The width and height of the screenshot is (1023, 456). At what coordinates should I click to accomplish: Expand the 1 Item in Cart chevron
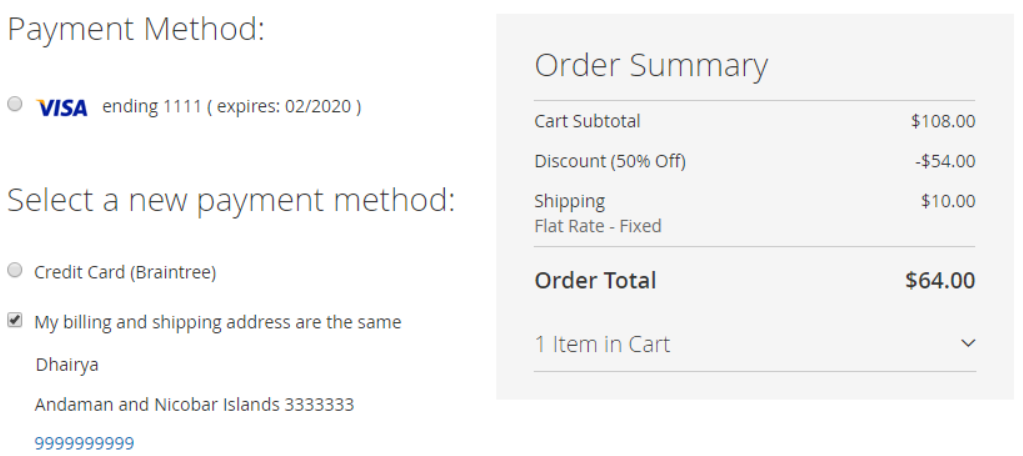[968, 343]
